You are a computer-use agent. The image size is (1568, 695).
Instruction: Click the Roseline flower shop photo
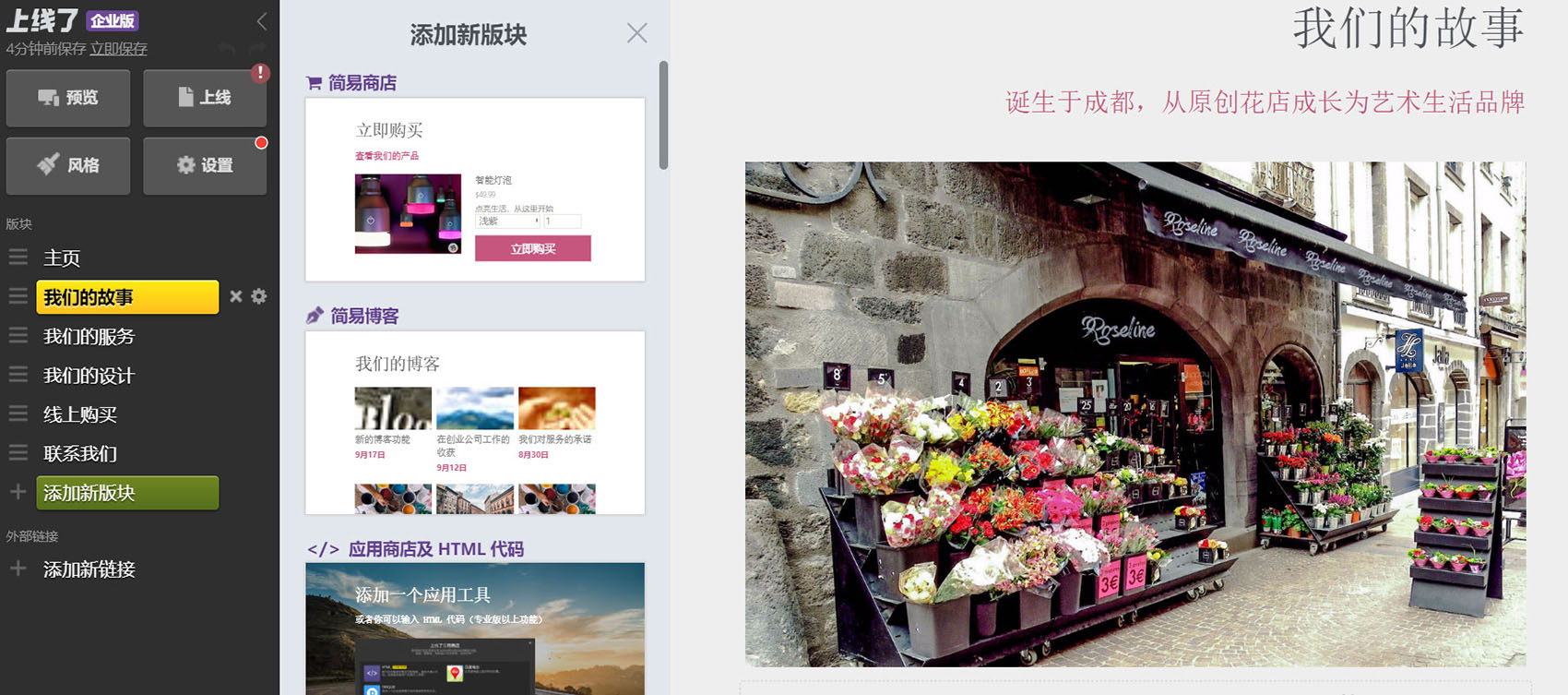(1135, 414)
